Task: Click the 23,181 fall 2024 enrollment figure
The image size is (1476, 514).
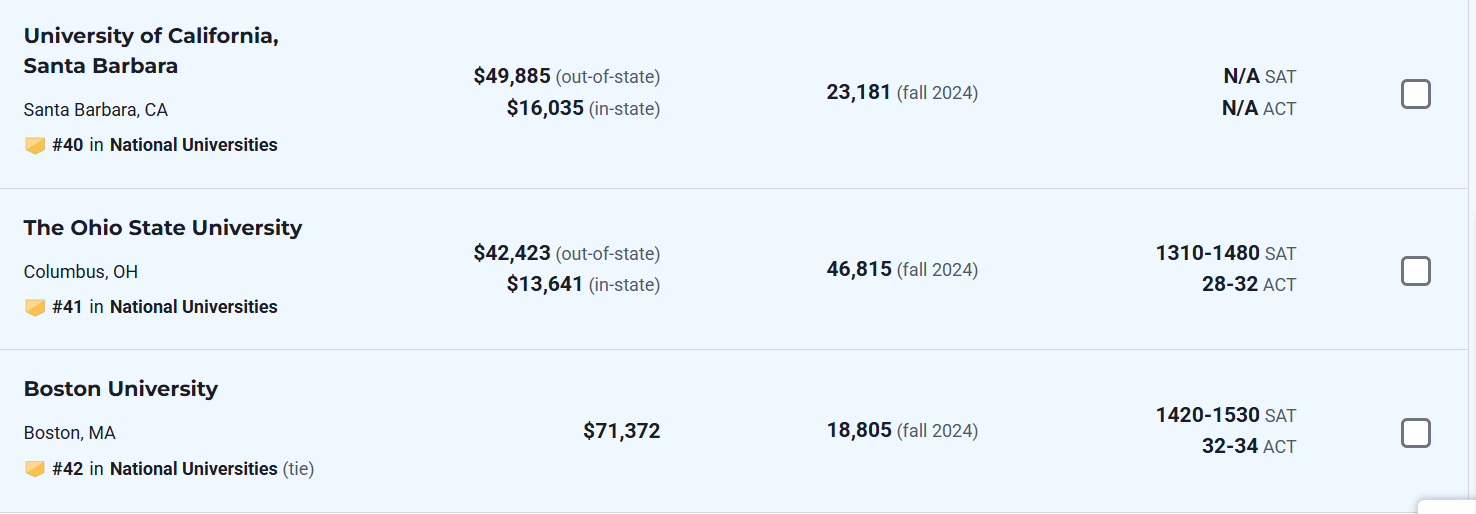Action: [x=859, y=92]
